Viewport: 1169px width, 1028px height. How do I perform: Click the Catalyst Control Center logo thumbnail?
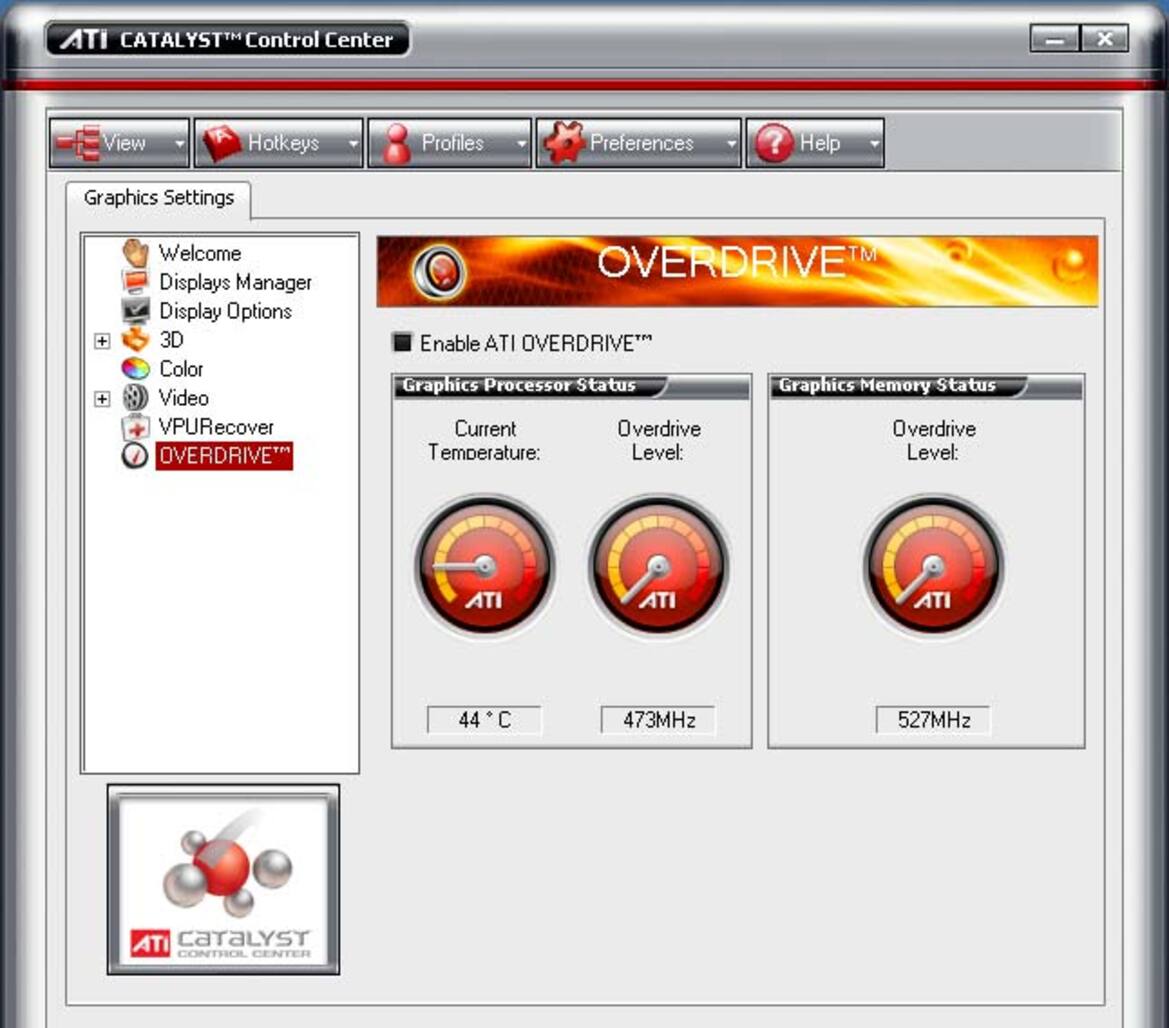tap(224, 880)
